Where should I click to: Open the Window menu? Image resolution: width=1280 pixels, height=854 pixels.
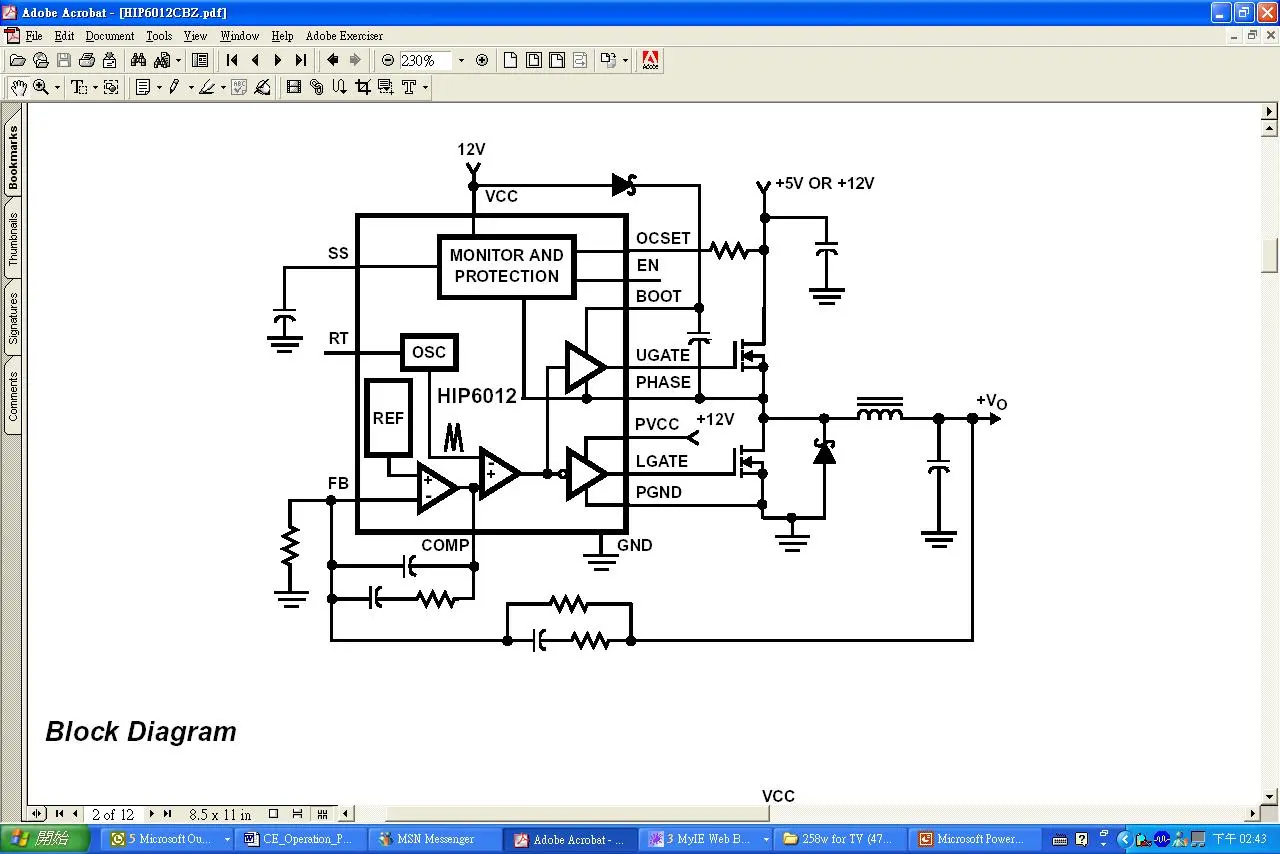240,36
